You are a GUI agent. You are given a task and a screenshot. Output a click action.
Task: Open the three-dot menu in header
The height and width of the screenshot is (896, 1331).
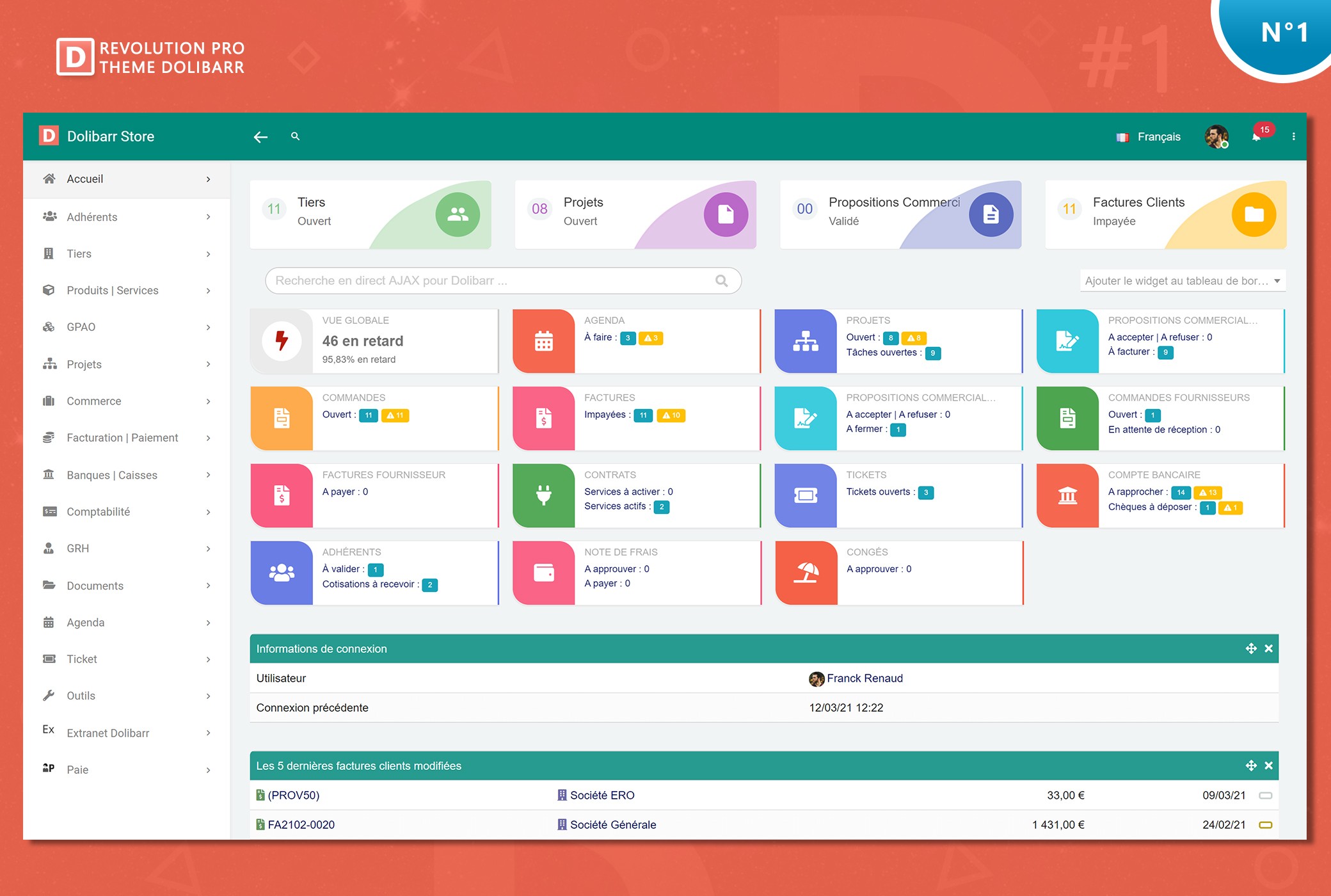[1293, 136]
